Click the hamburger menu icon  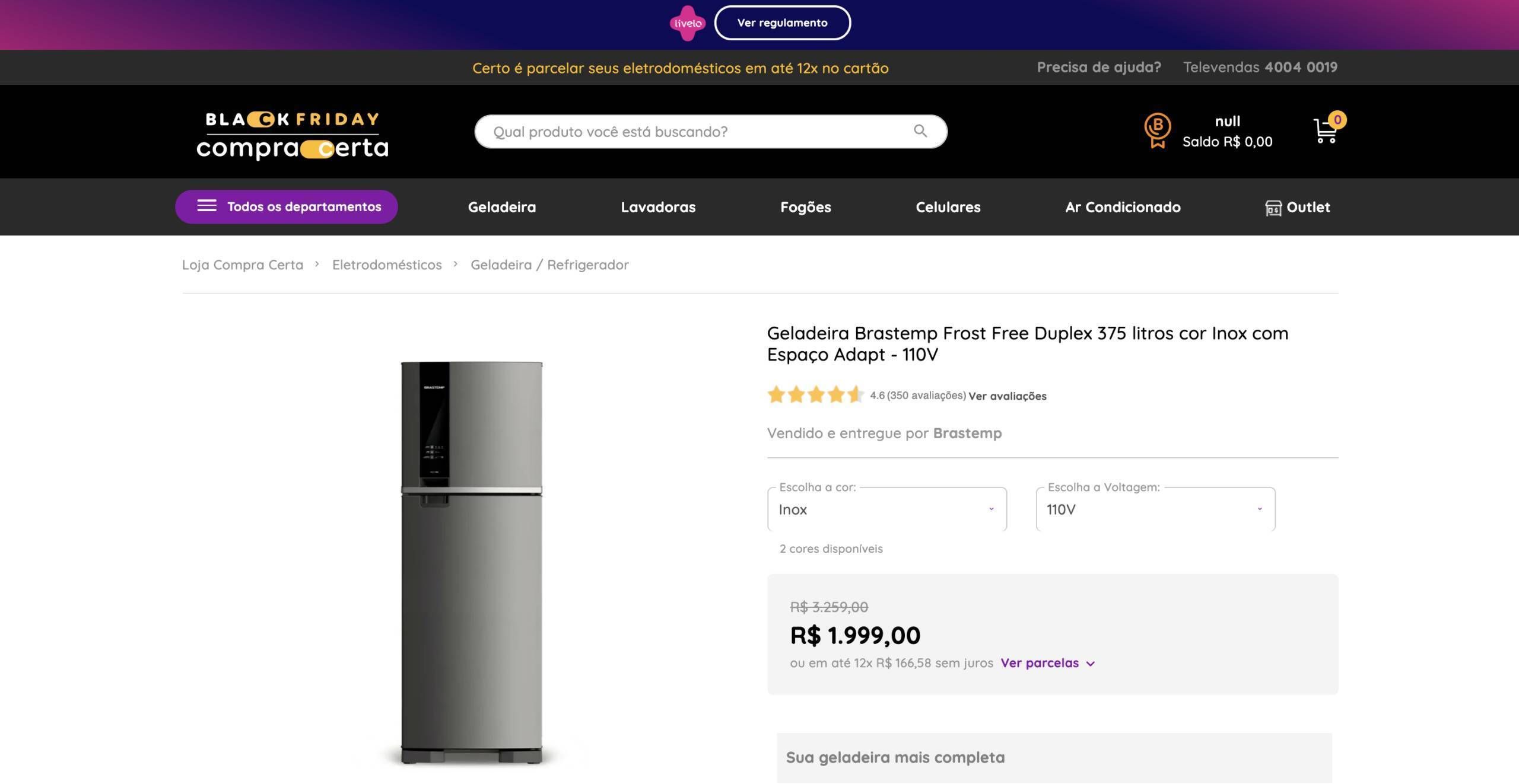[206, 206]
